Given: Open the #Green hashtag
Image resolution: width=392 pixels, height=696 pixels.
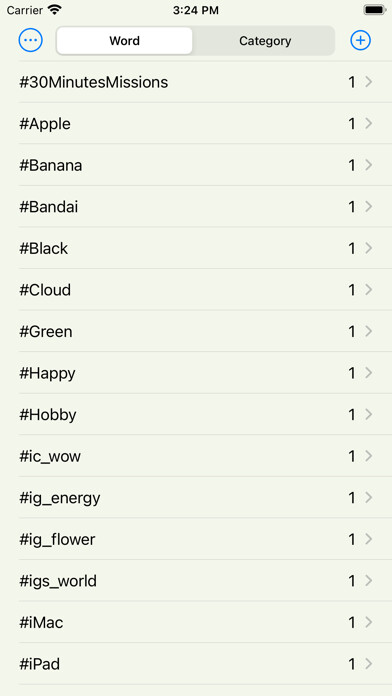Looking at the screenshot, I should tap(205, 332).
